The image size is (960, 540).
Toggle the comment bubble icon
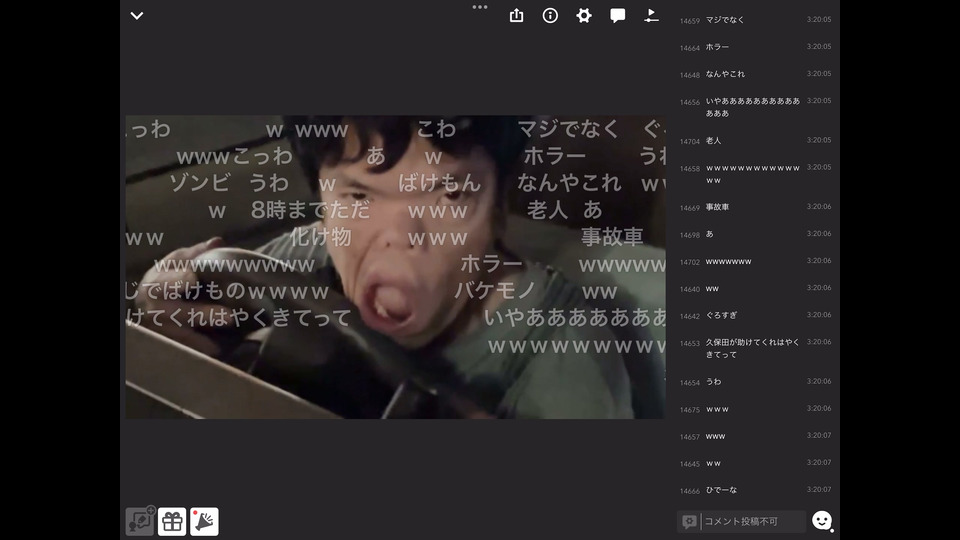point(618,15)
